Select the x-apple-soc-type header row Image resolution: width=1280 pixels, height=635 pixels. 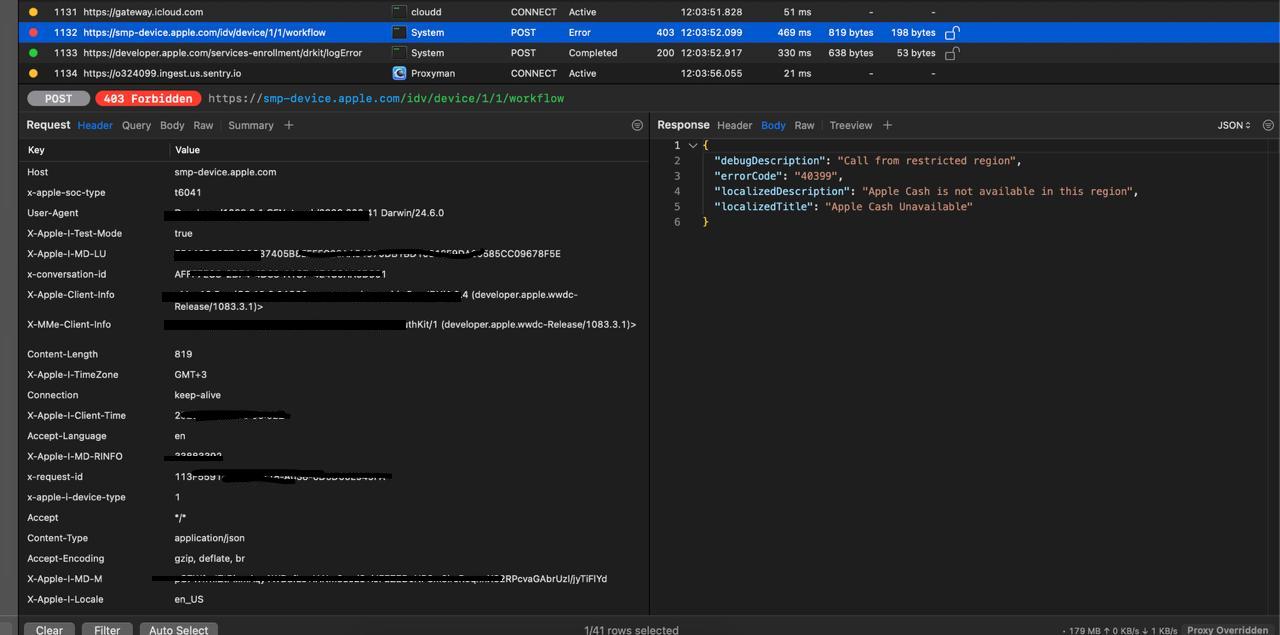pos(333,192)
